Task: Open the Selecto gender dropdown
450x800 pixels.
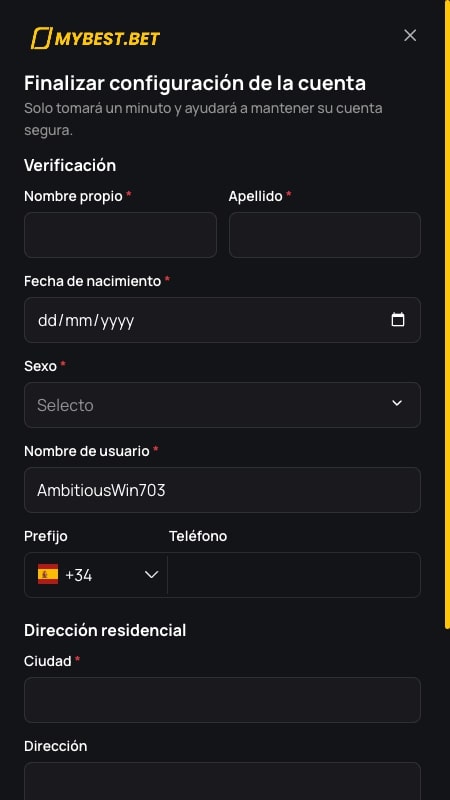Action: (222, 405)
